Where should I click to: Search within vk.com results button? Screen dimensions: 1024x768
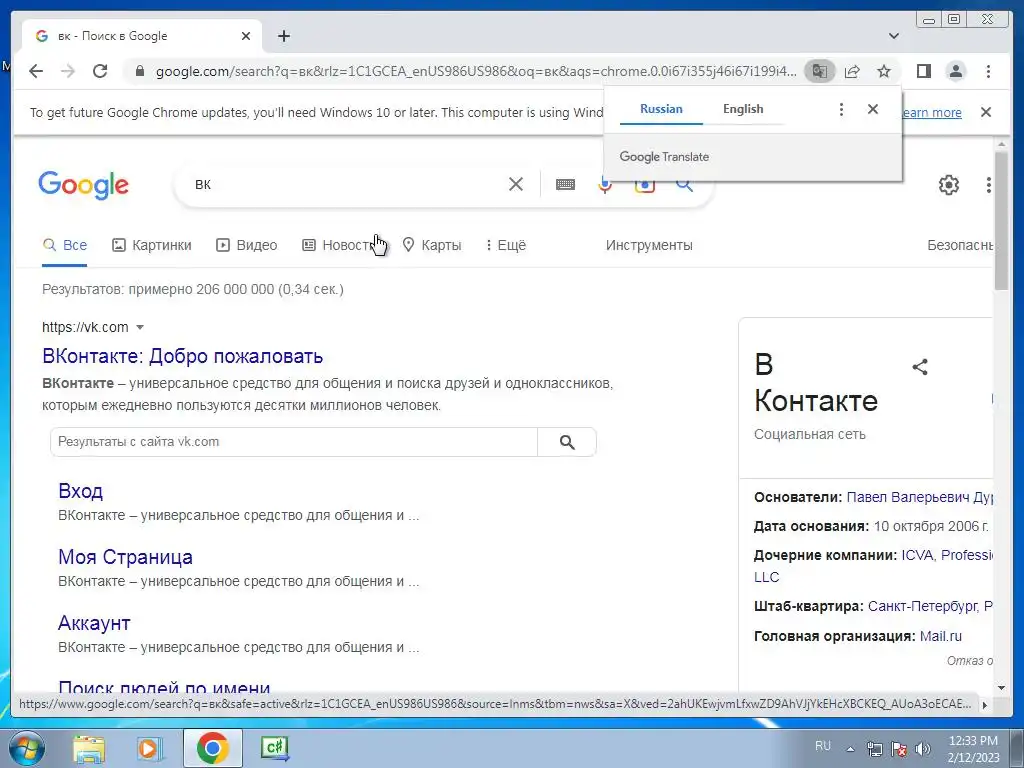click(x=567, y=442)
